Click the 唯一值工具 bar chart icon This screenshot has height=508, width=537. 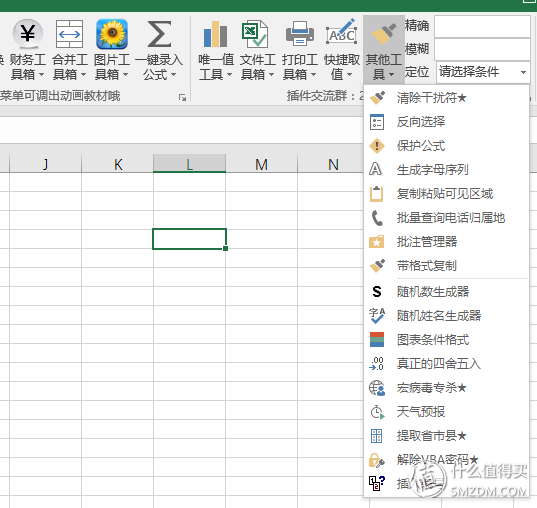pyautogui.click(x=215, y=34)
